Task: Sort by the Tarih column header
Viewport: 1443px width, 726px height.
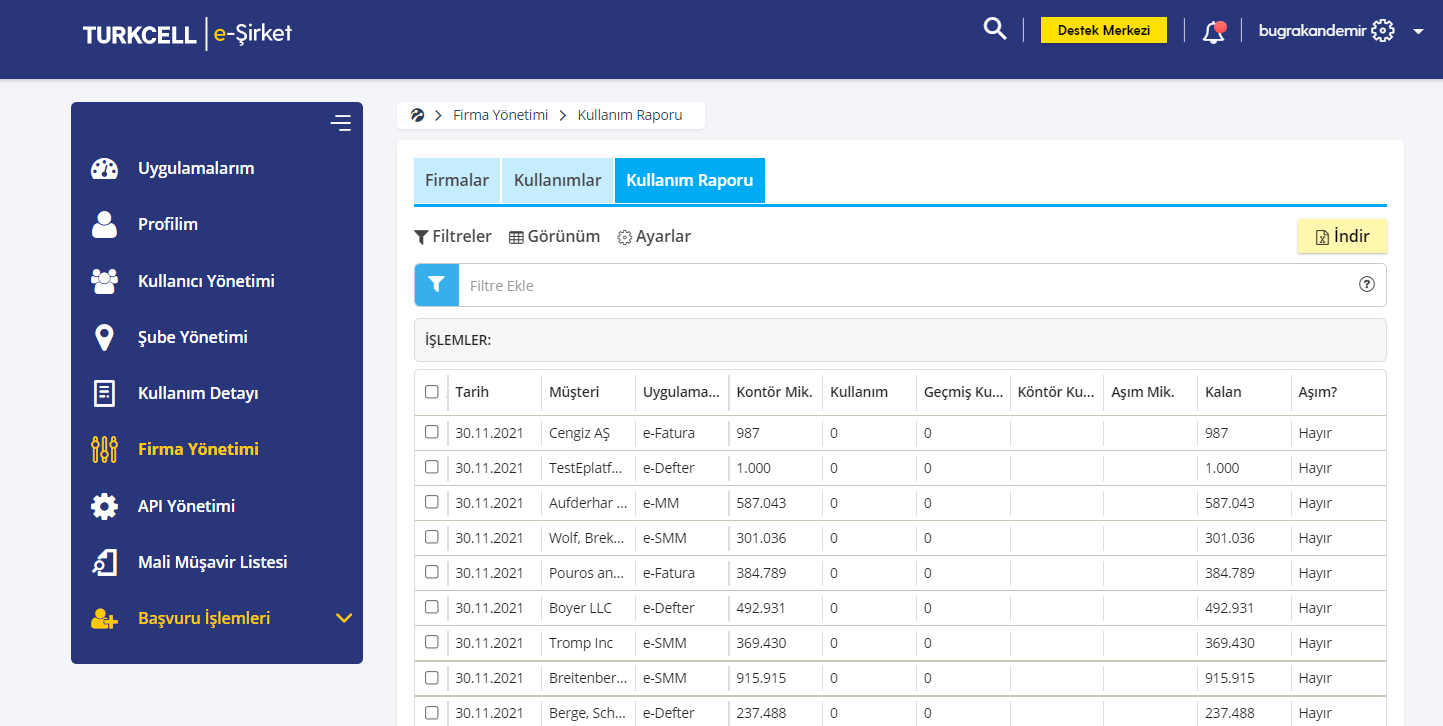Action: point(472,392)
